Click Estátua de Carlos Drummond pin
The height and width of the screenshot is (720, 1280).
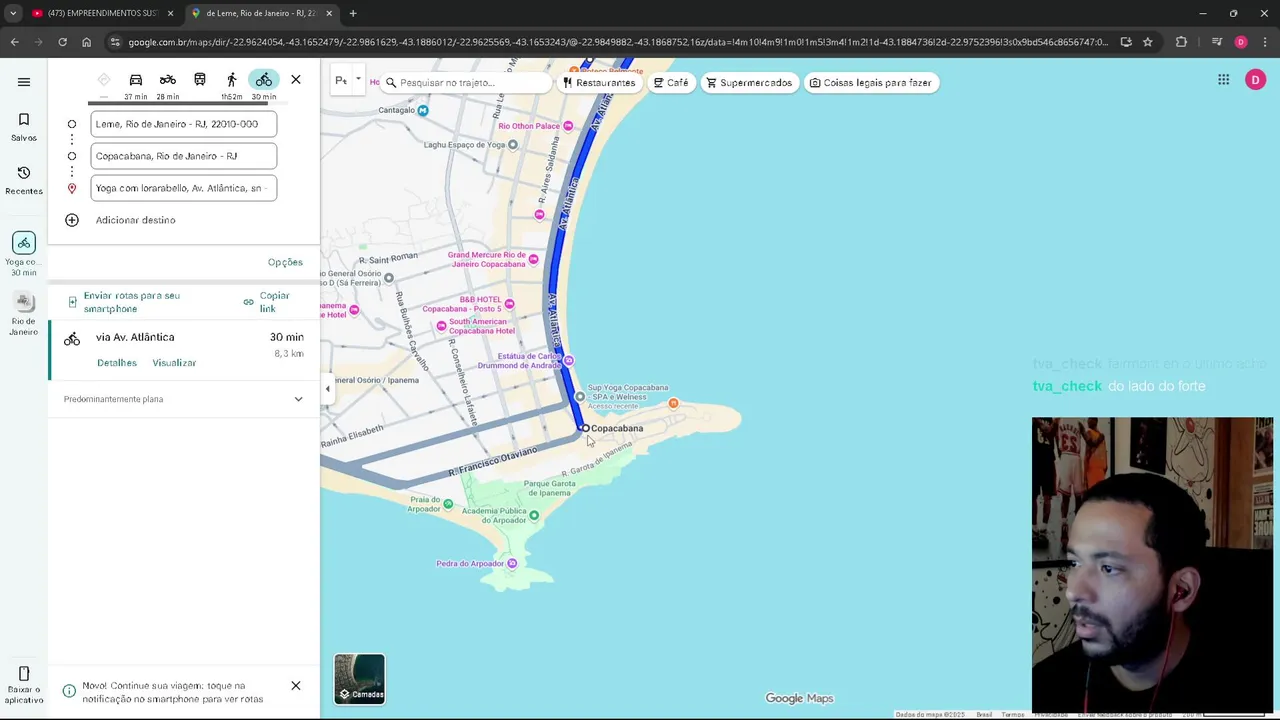tap(568, 360)
